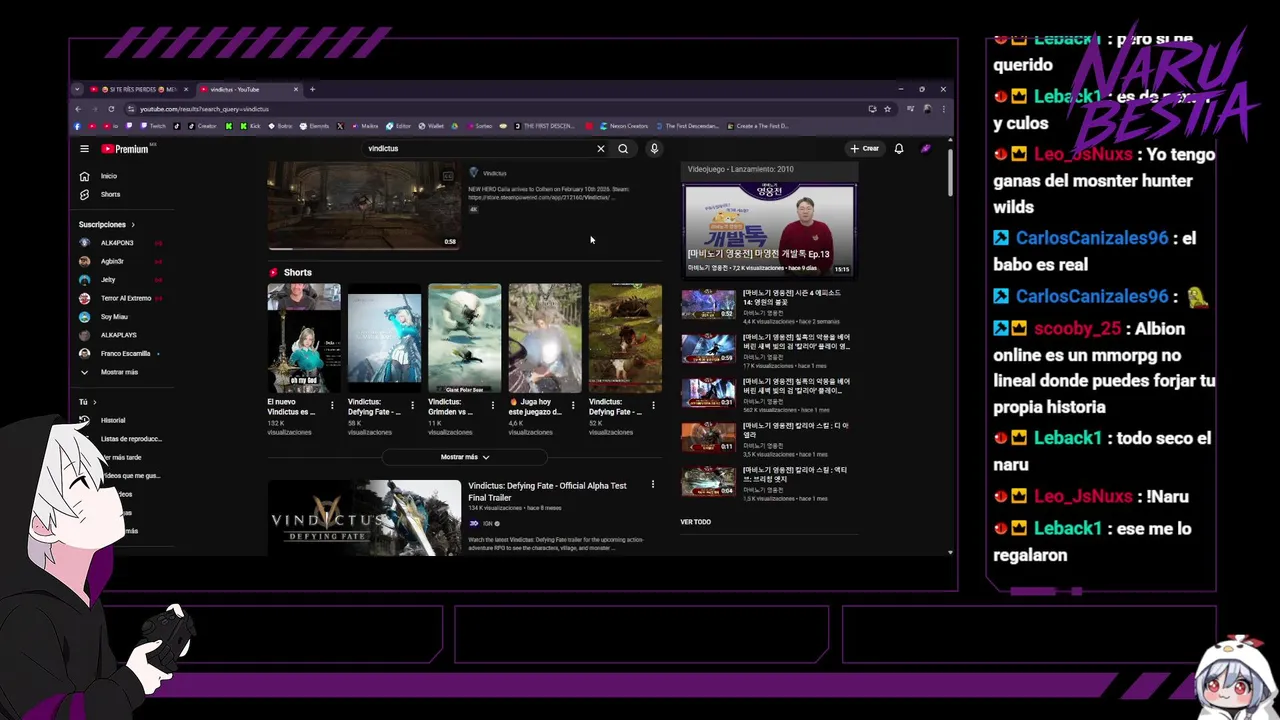Open the 0:11 video thumbnail in side list

[x=708, y=437]
